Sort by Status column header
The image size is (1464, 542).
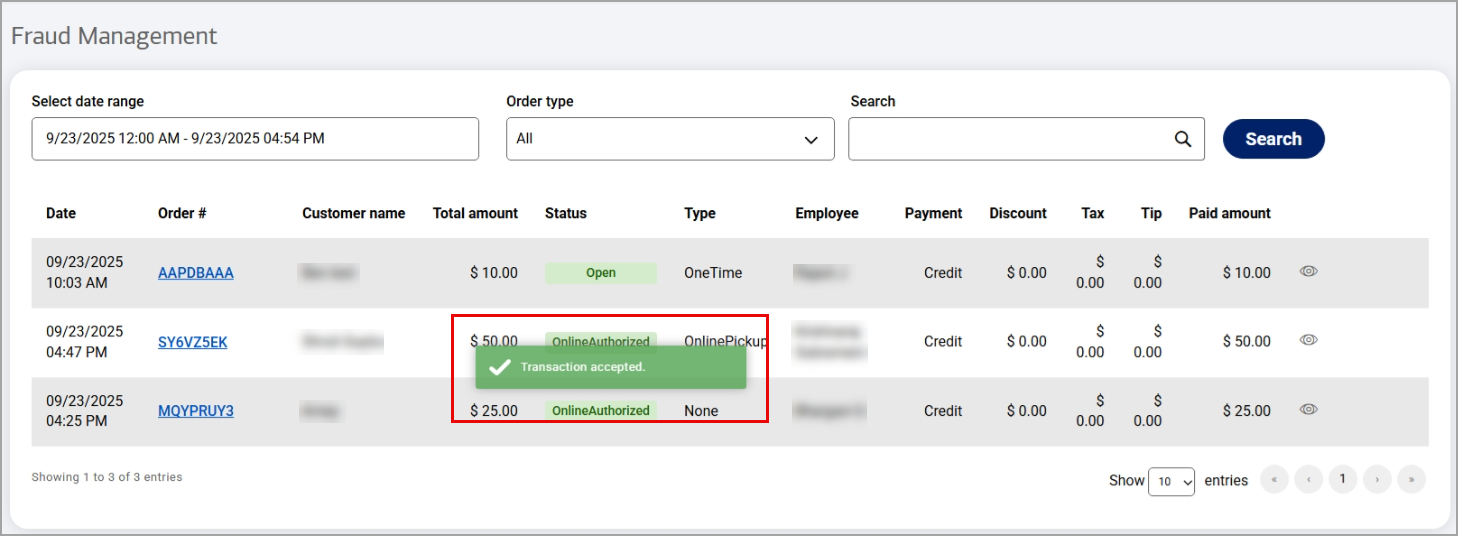pyautogui.click(x=566, y=213)
